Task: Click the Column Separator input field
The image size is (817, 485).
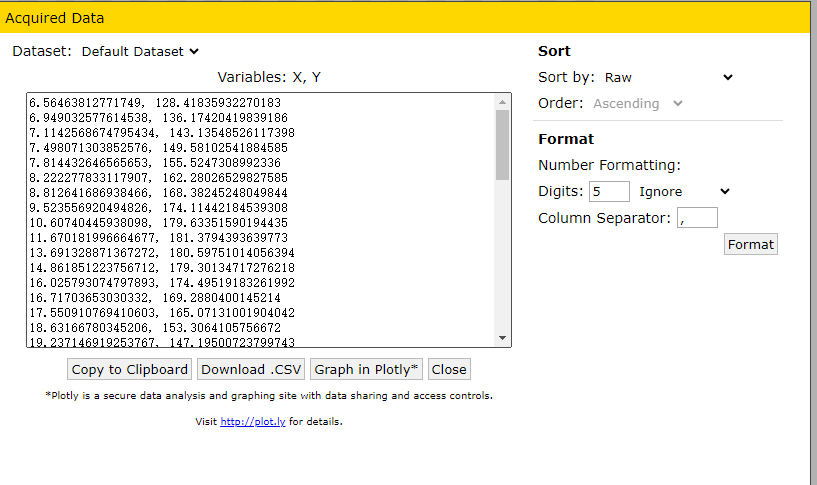Action: [x=697, y=218]
